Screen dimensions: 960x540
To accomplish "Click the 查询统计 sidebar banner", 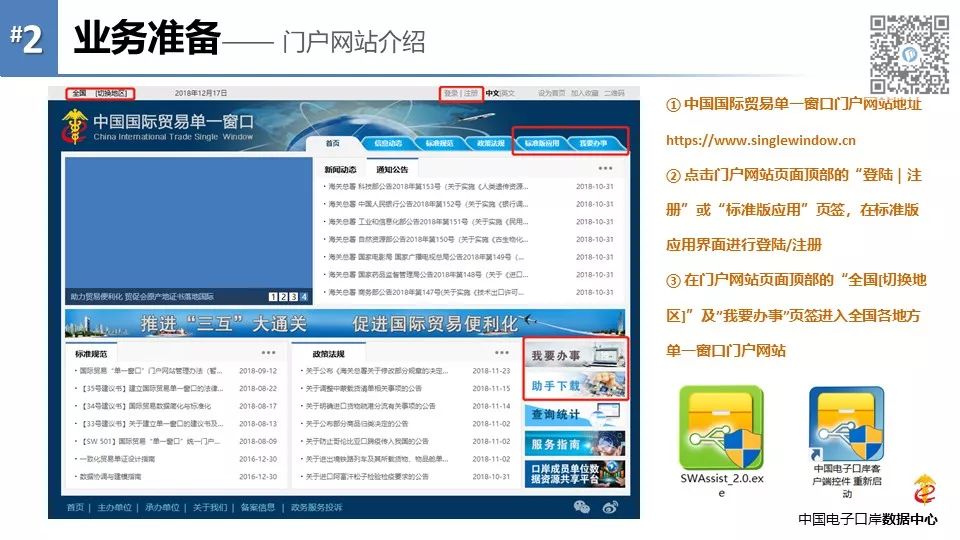I will 575,414.
